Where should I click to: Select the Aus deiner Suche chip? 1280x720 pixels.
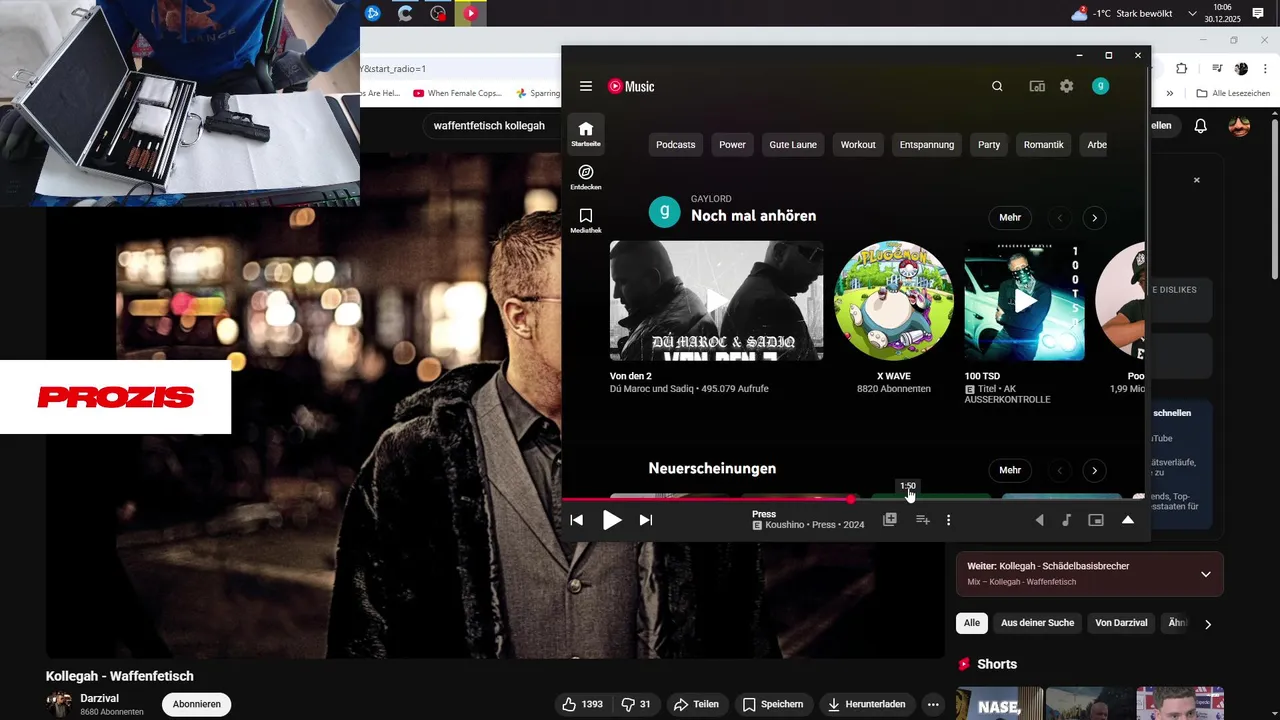pos(1037,623)
